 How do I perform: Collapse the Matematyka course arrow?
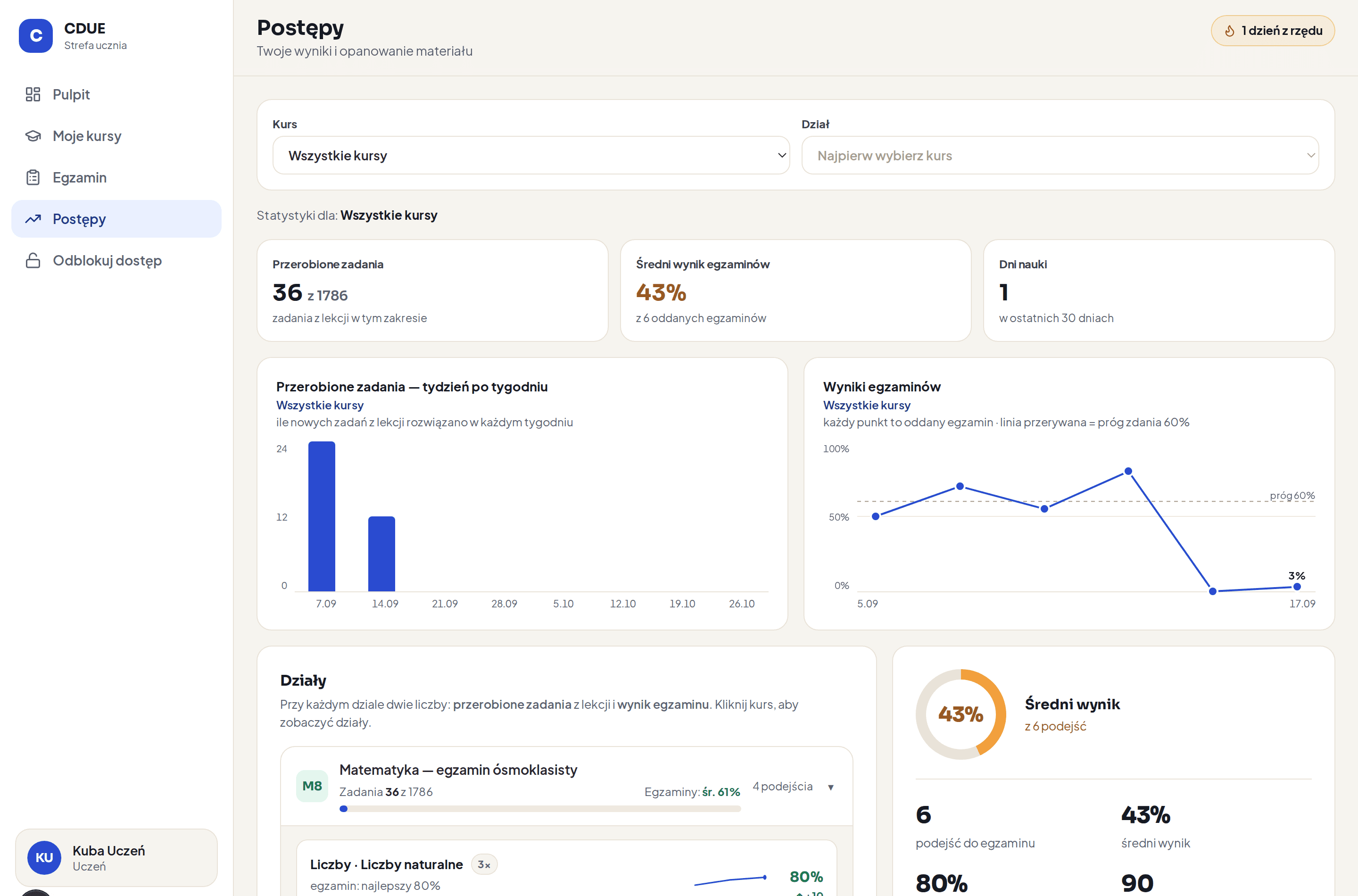click(x=831, y=788)
